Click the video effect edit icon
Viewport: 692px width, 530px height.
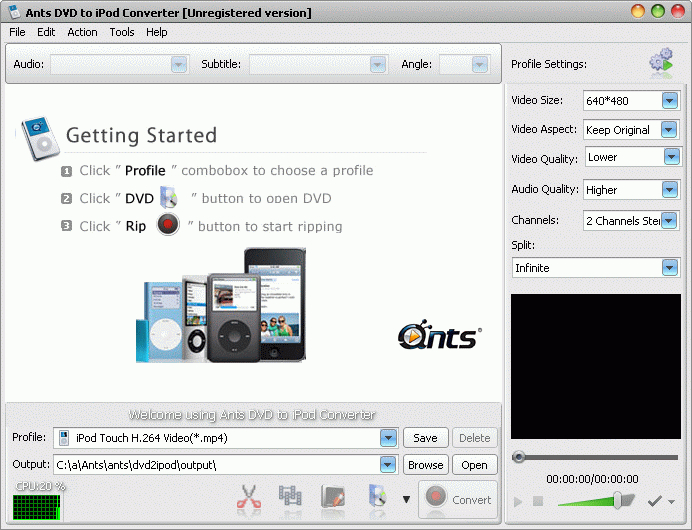coord(333,496)
